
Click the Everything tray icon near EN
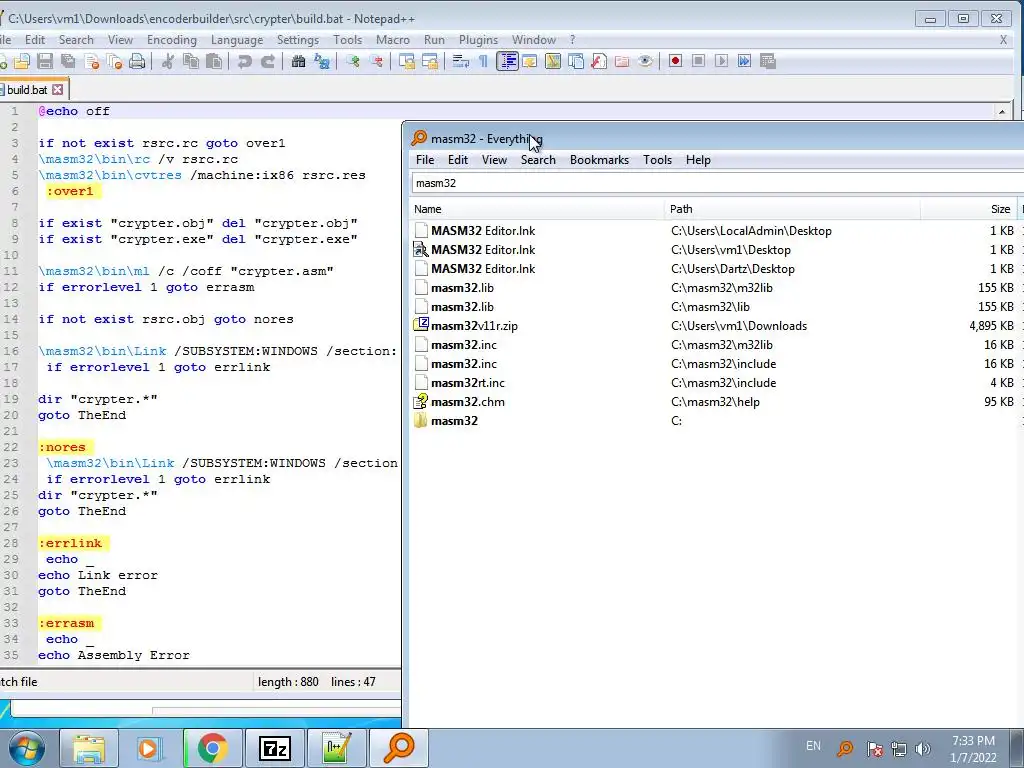(845, 748)
